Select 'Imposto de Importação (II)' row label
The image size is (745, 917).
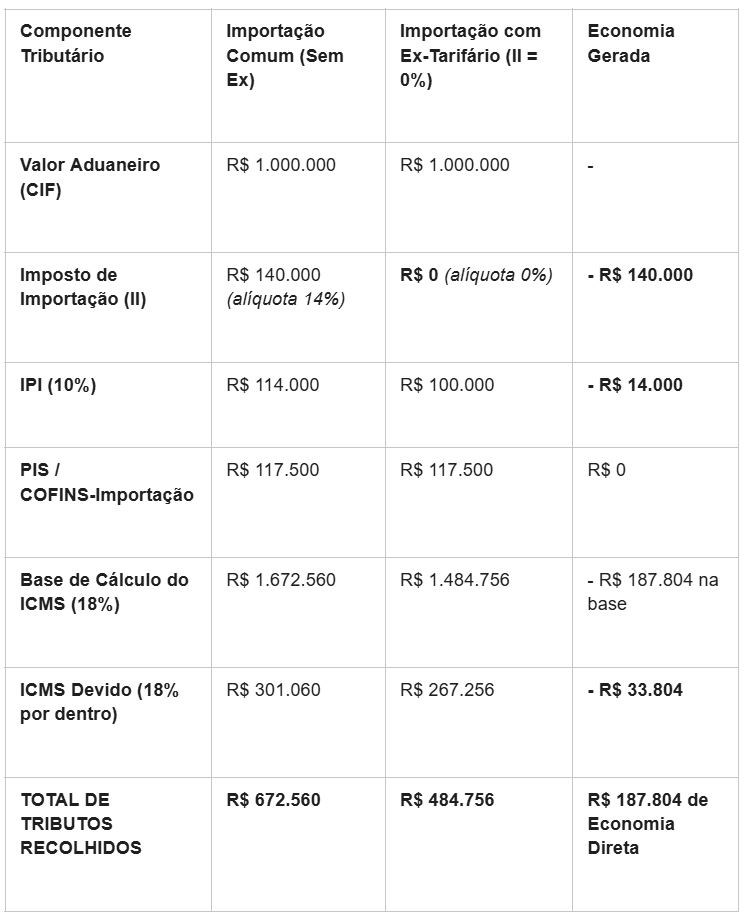click(x=83, y=287)
